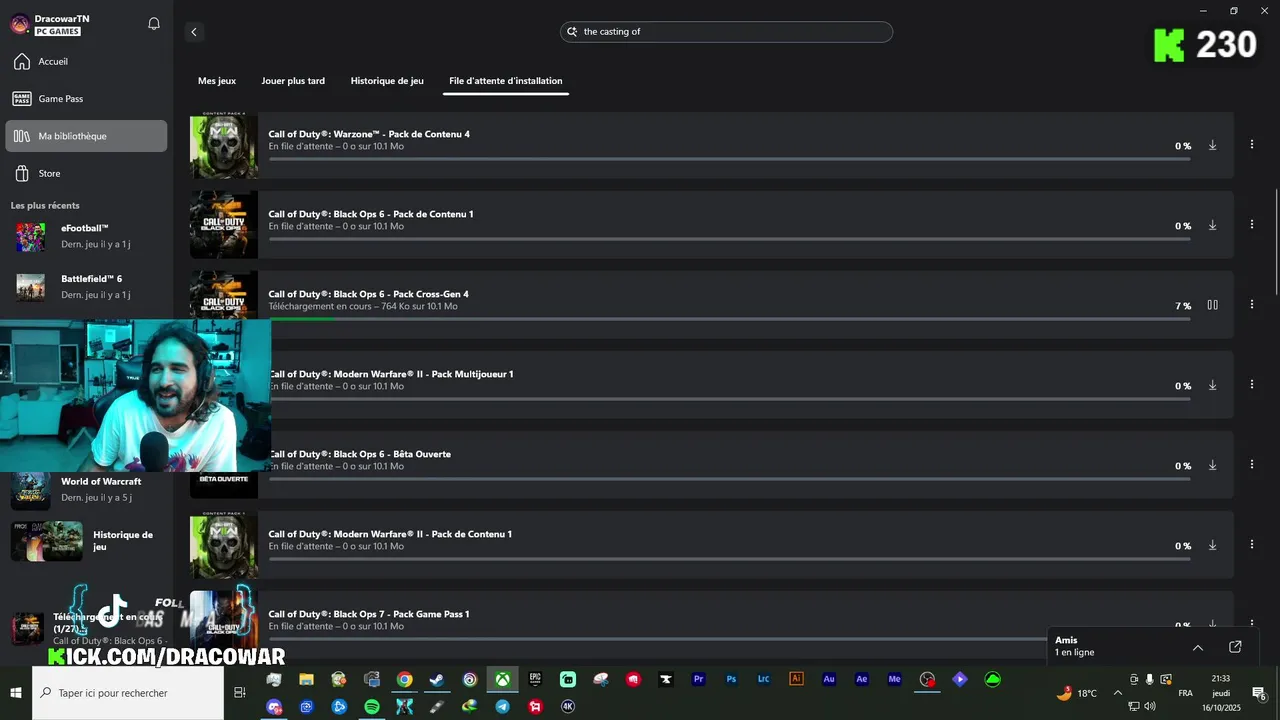The height and width of the screenshot is (720, 1280).
Task: Open Windows notification center icon
Action: [1259, 693]
